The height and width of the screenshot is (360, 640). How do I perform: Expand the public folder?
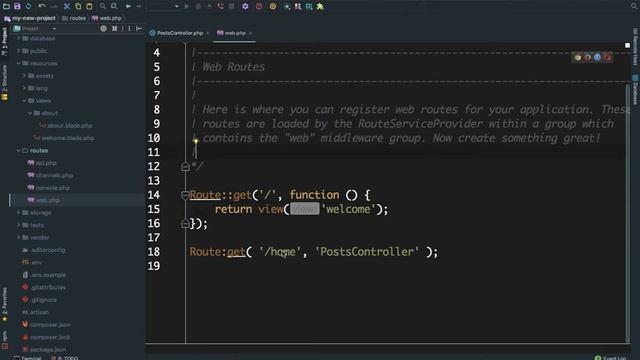click(x=18, y=51)
